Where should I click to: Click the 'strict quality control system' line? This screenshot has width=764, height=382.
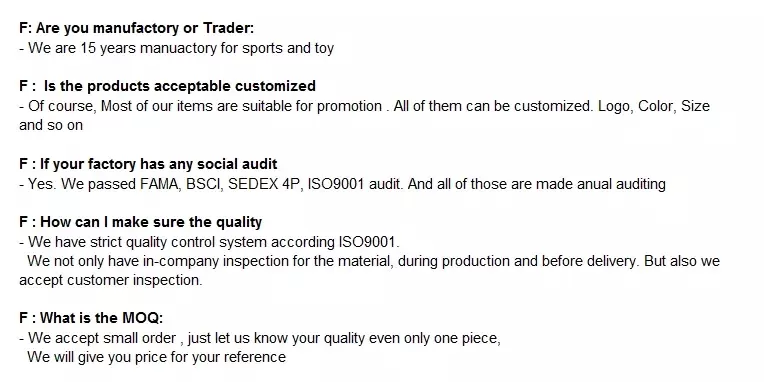coord(210,242)
